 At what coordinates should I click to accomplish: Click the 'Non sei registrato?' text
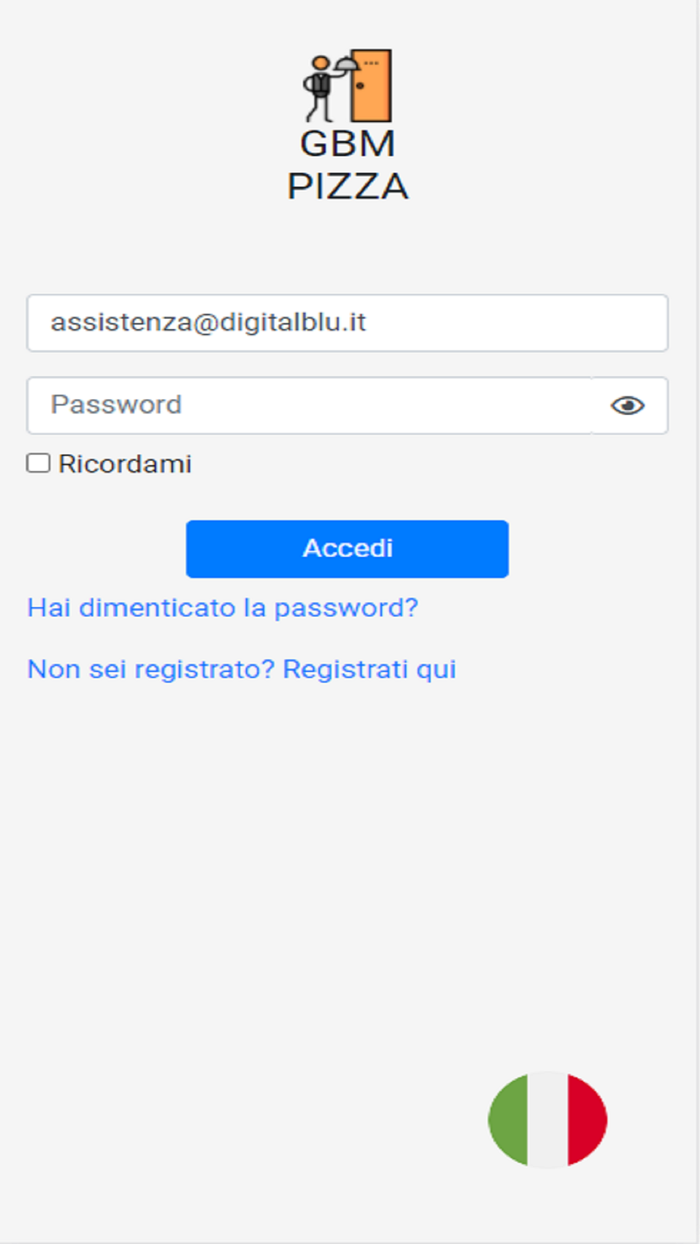point(150,669)
